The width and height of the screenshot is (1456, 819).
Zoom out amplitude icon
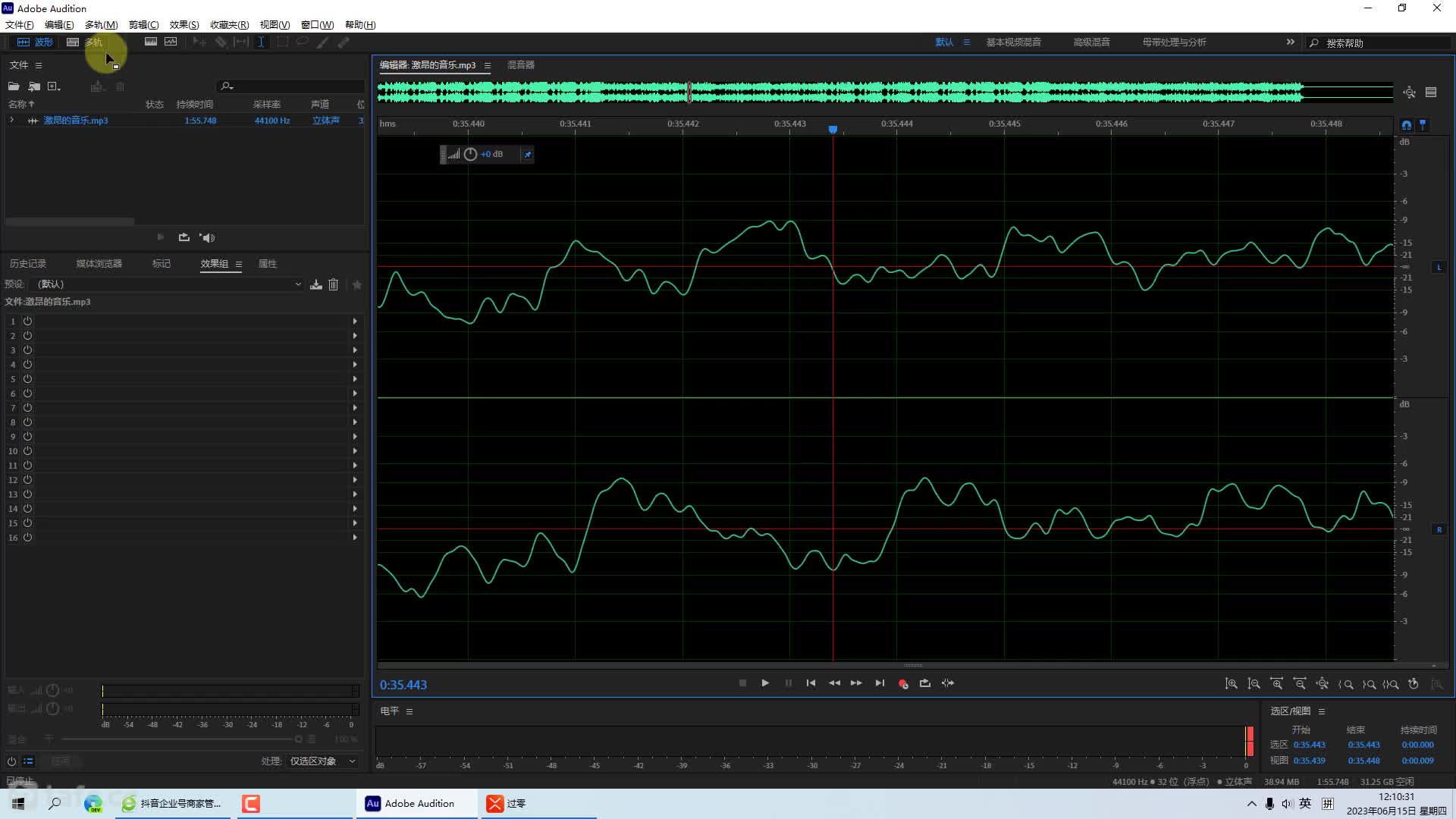(1254, 684)
